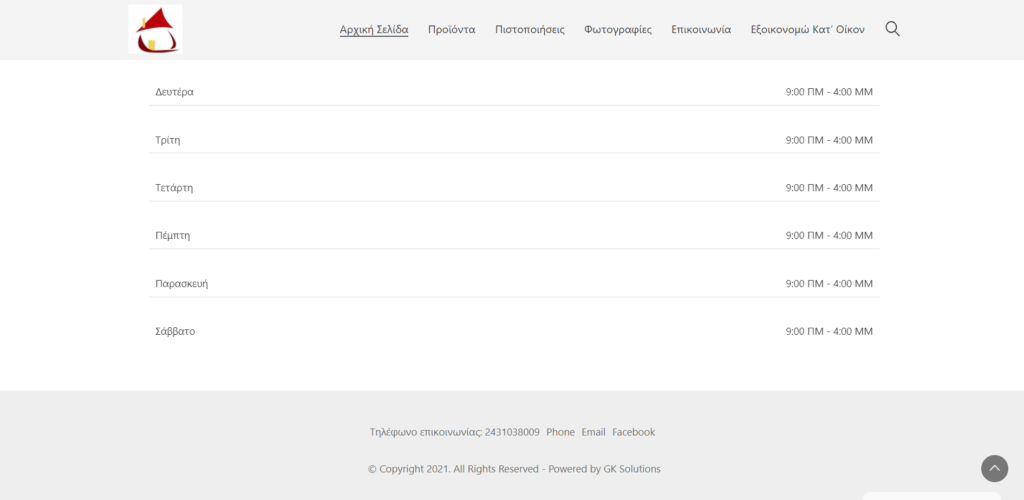Viewport: 1024px width, 500px height.
Task: Go to Αρχική Σελίδα menu item
Action: [x=374, y=30]
